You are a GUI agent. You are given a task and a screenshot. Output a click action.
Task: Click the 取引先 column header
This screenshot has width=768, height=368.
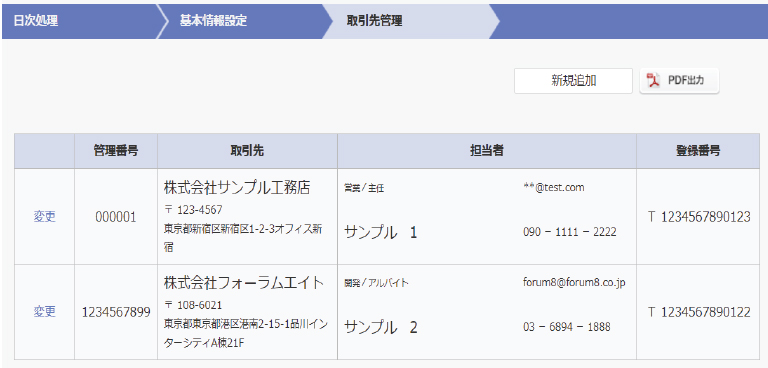click(x=247, y=151)
